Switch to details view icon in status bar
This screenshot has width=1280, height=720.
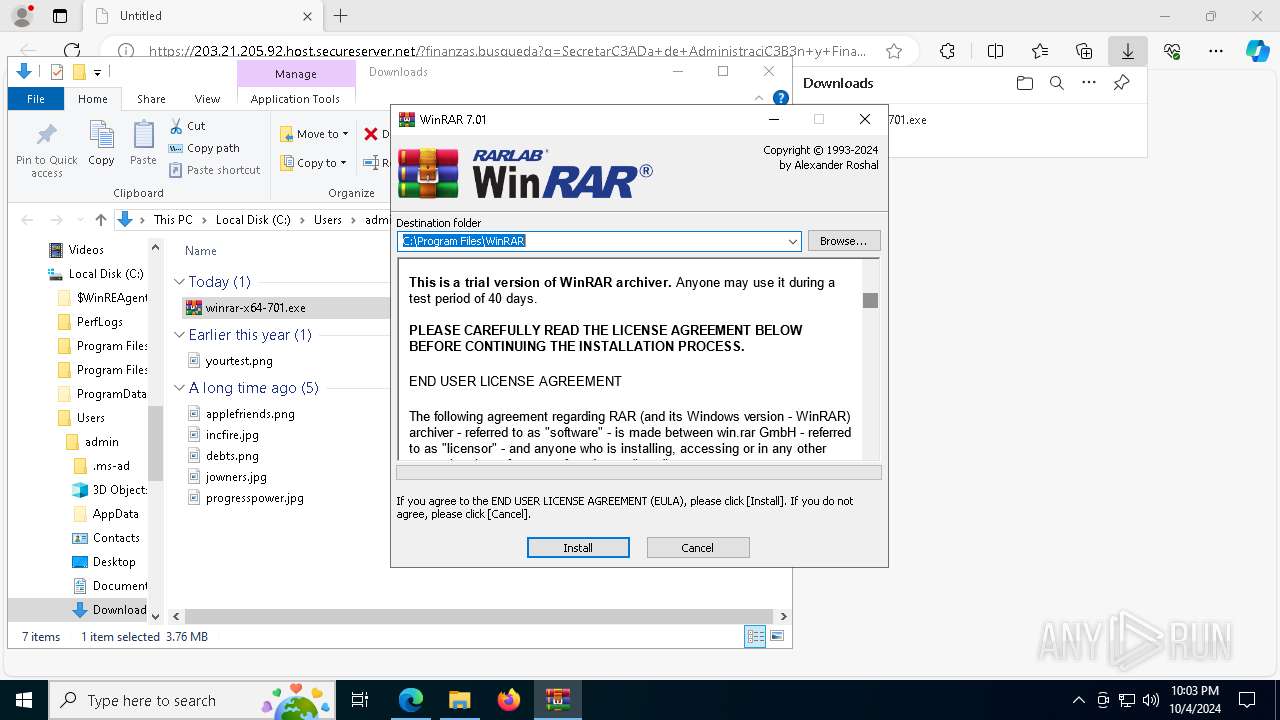pyautogui.click(x=755, y=636)
